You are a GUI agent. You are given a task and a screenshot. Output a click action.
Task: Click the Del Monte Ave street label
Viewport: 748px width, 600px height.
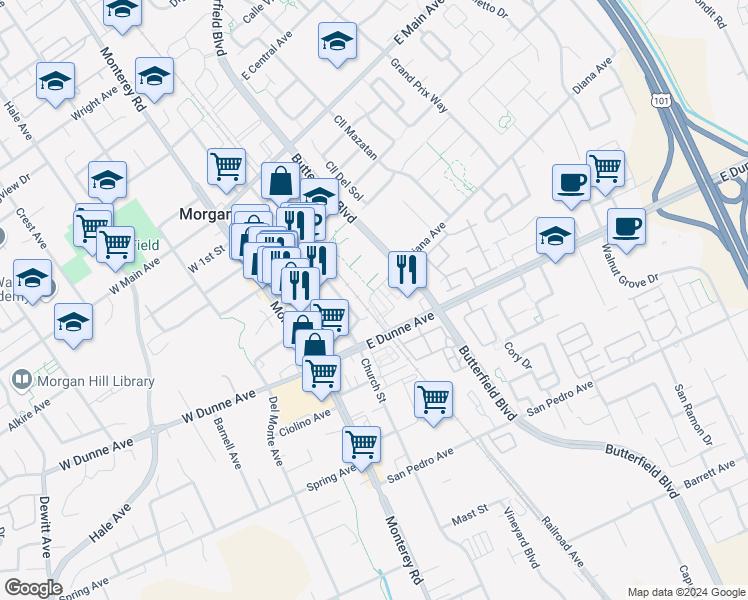(275, 431)
